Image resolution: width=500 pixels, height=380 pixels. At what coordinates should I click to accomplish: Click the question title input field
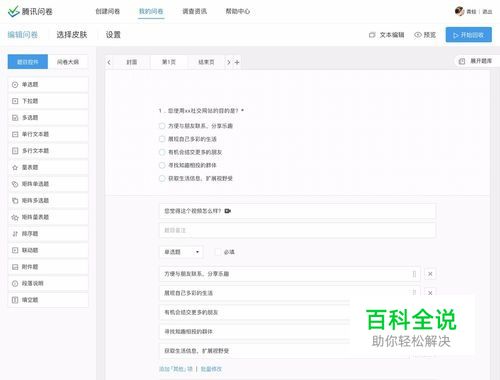[x=297, y=211]
